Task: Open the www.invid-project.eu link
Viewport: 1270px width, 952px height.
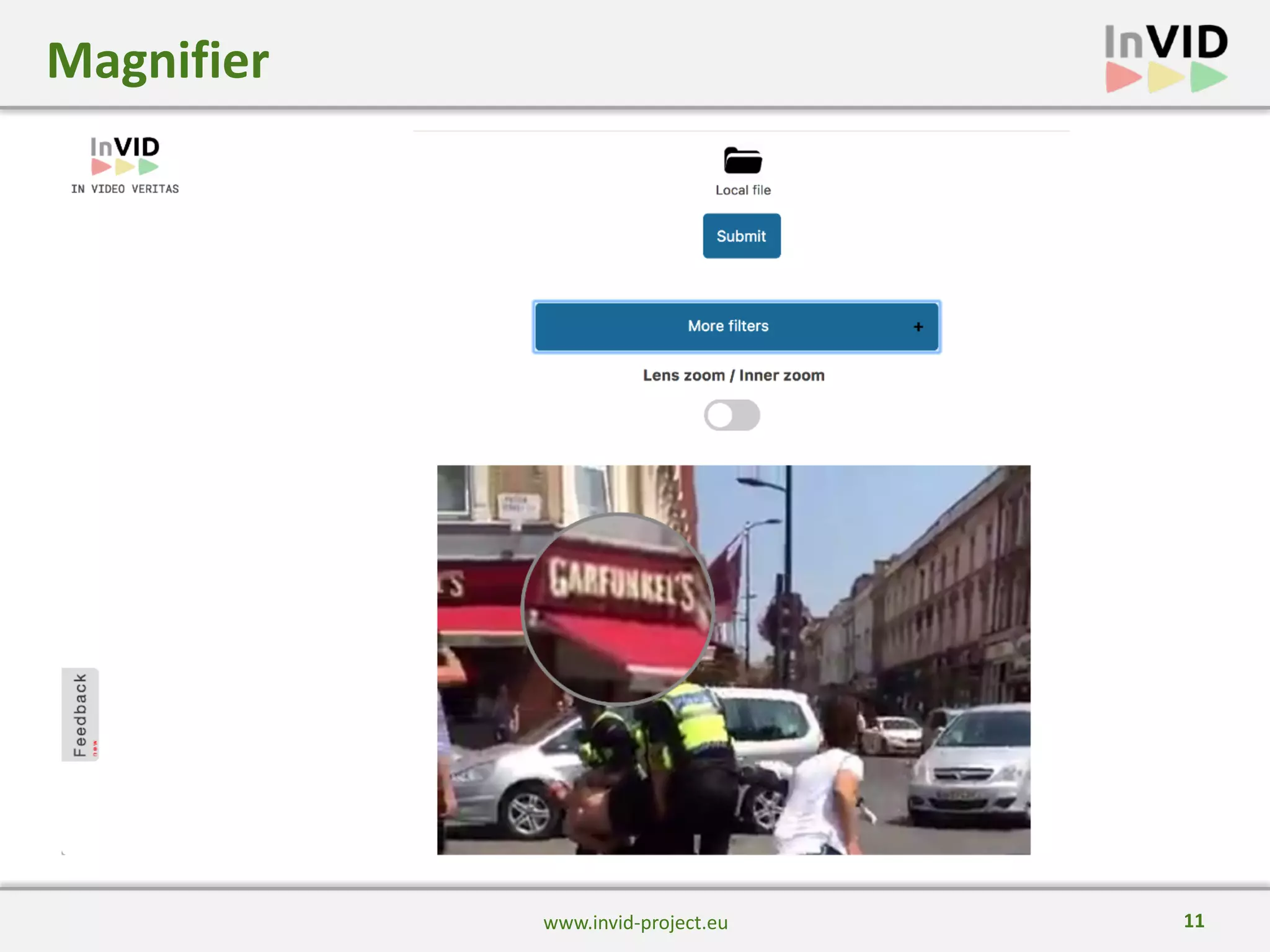Action: [x=635, y=922]
